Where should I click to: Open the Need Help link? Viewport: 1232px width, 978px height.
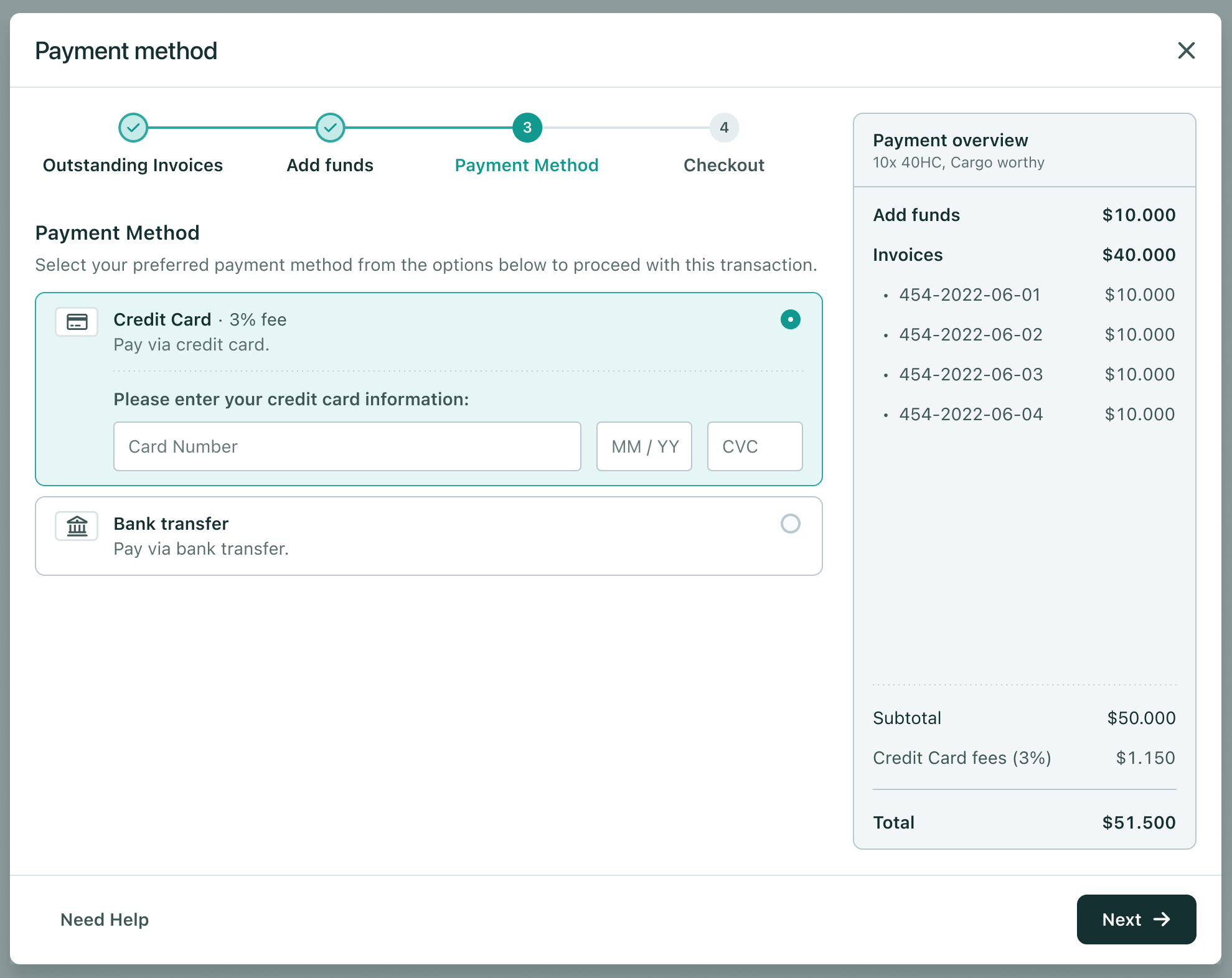[105, 919]
